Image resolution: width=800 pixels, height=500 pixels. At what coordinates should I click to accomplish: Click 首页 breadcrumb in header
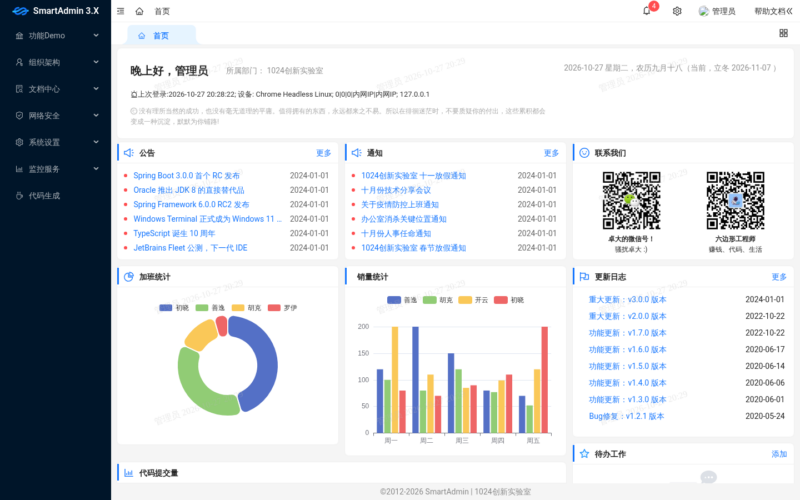pos(162,11)
